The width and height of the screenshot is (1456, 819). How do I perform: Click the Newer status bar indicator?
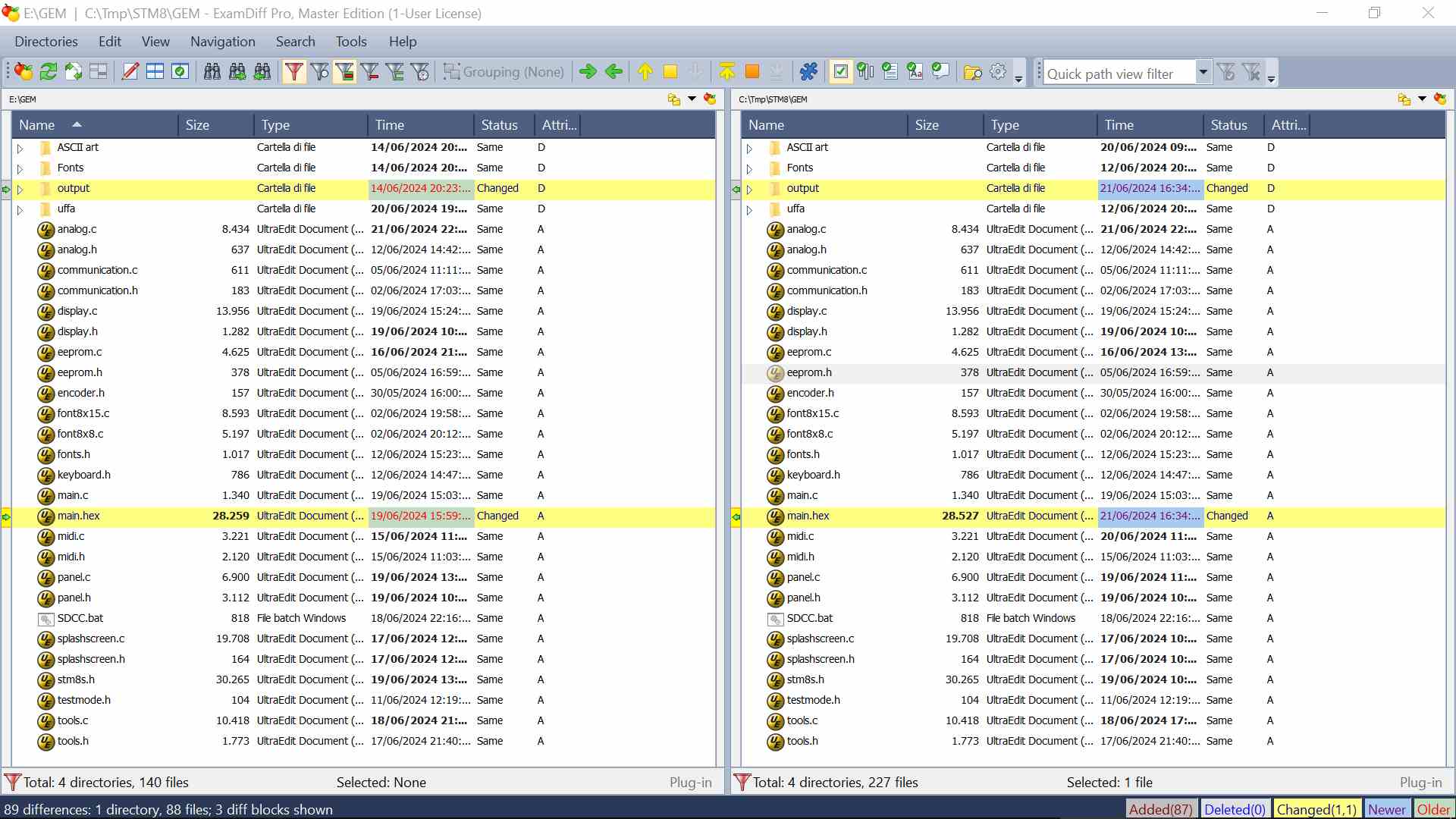click(1386, 809)
